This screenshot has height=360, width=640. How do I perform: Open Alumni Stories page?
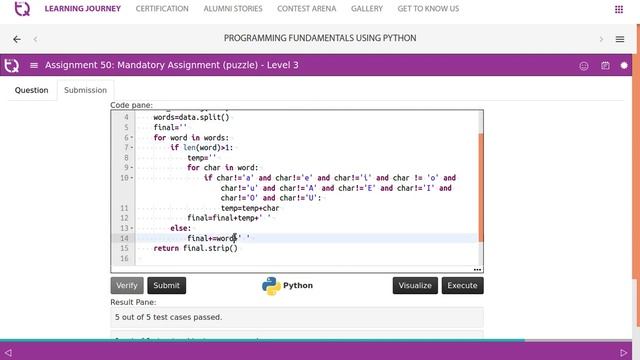[233, 9]
